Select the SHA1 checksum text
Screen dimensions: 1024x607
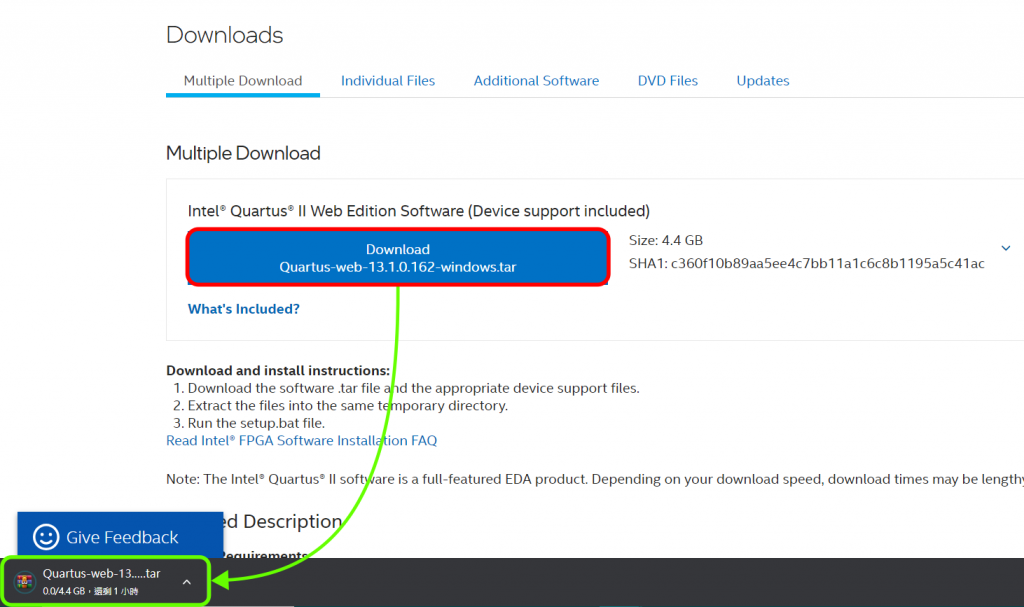click(x=807, y=263)
